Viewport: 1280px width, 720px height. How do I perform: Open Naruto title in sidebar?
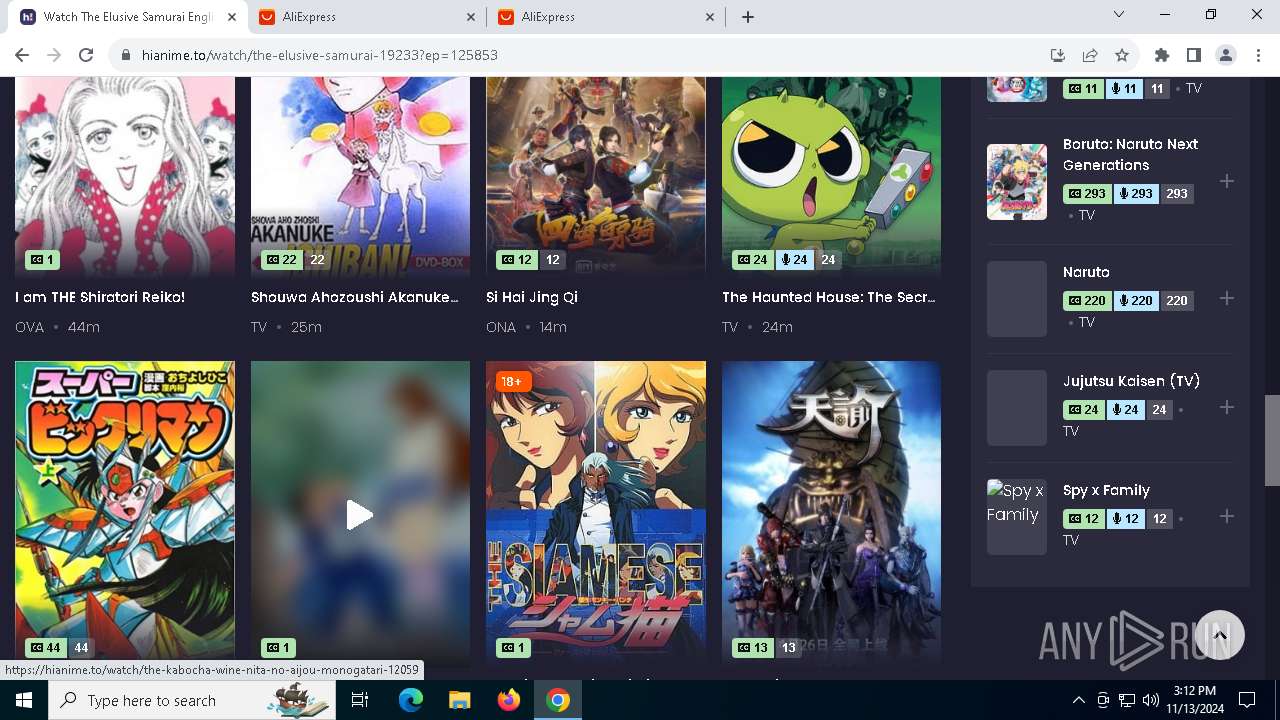tap(1086, 272)
